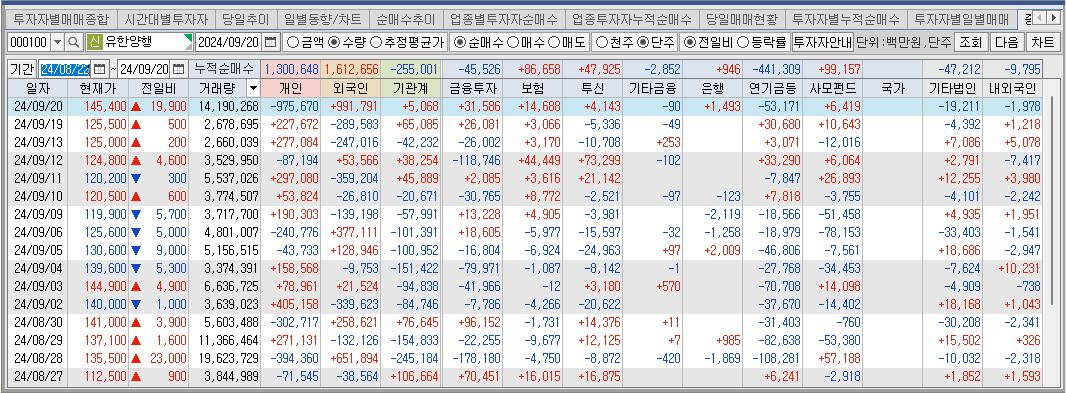Select the 전일비 radio option
Screen dimensions: 1066x393
(x=707, y=42)
